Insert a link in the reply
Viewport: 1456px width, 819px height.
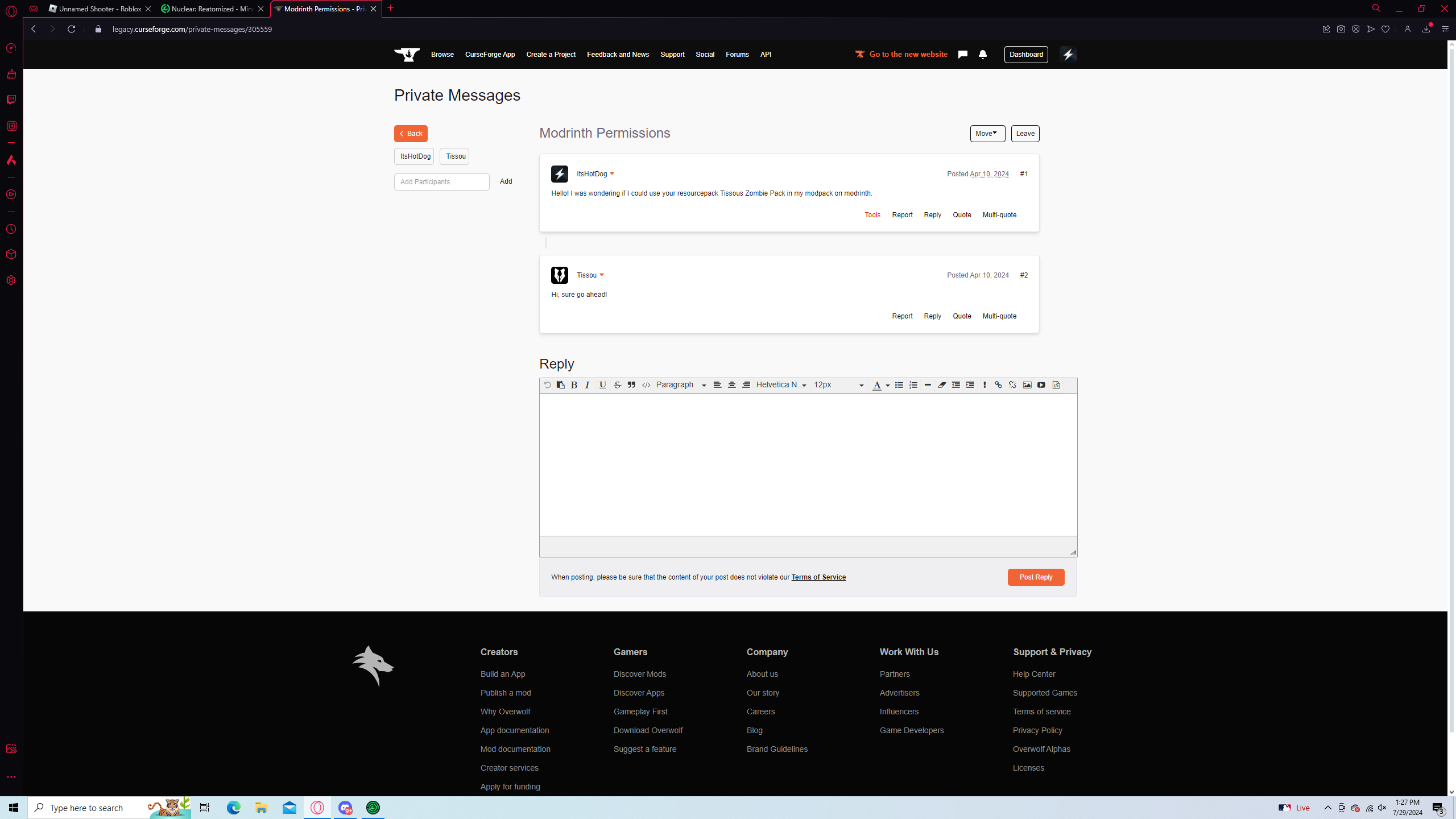[x=998, y=385]
